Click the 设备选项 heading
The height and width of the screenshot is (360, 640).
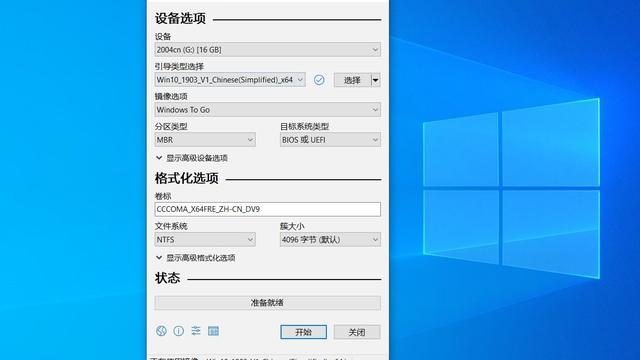coord(180,18)
